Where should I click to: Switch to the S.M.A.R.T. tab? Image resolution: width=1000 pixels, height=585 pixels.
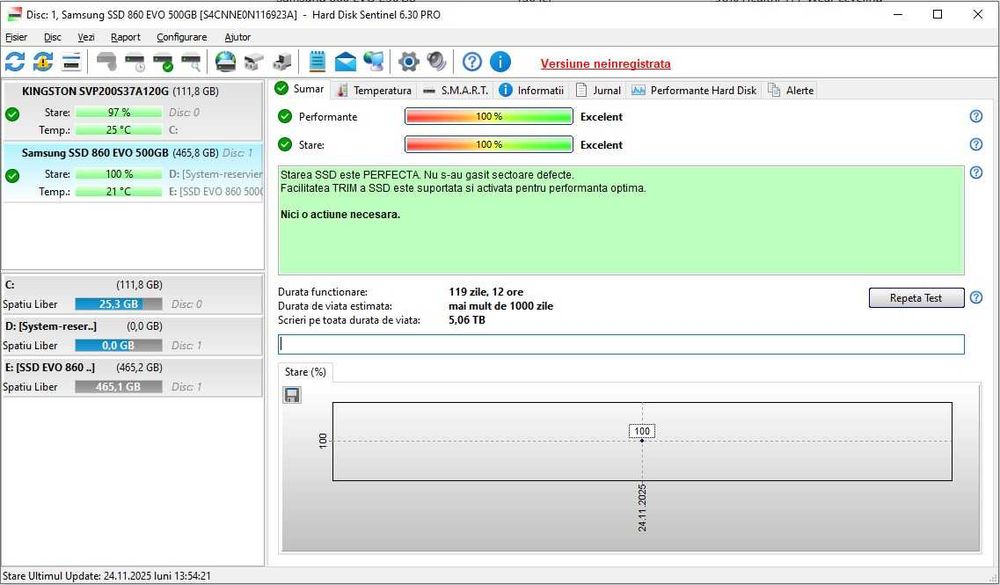(456, 91)
